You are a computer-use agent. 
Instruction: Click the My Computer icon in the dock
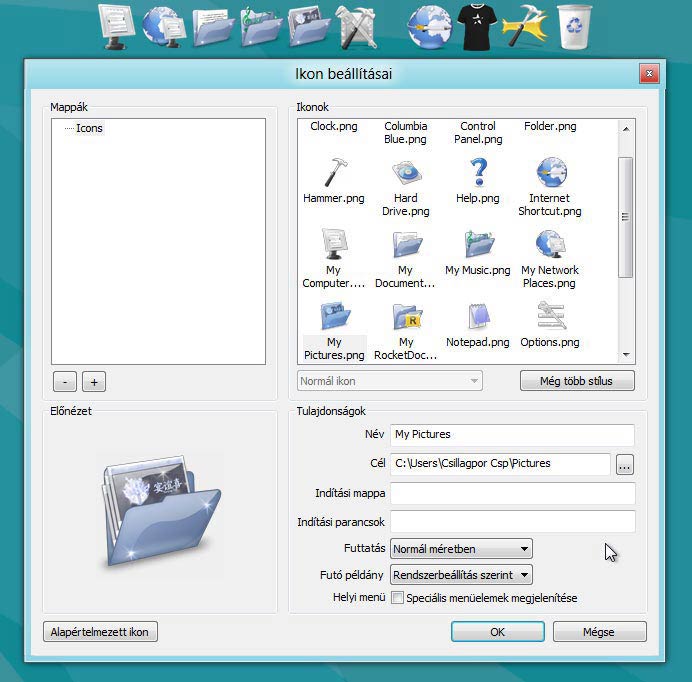click(117, 26)
